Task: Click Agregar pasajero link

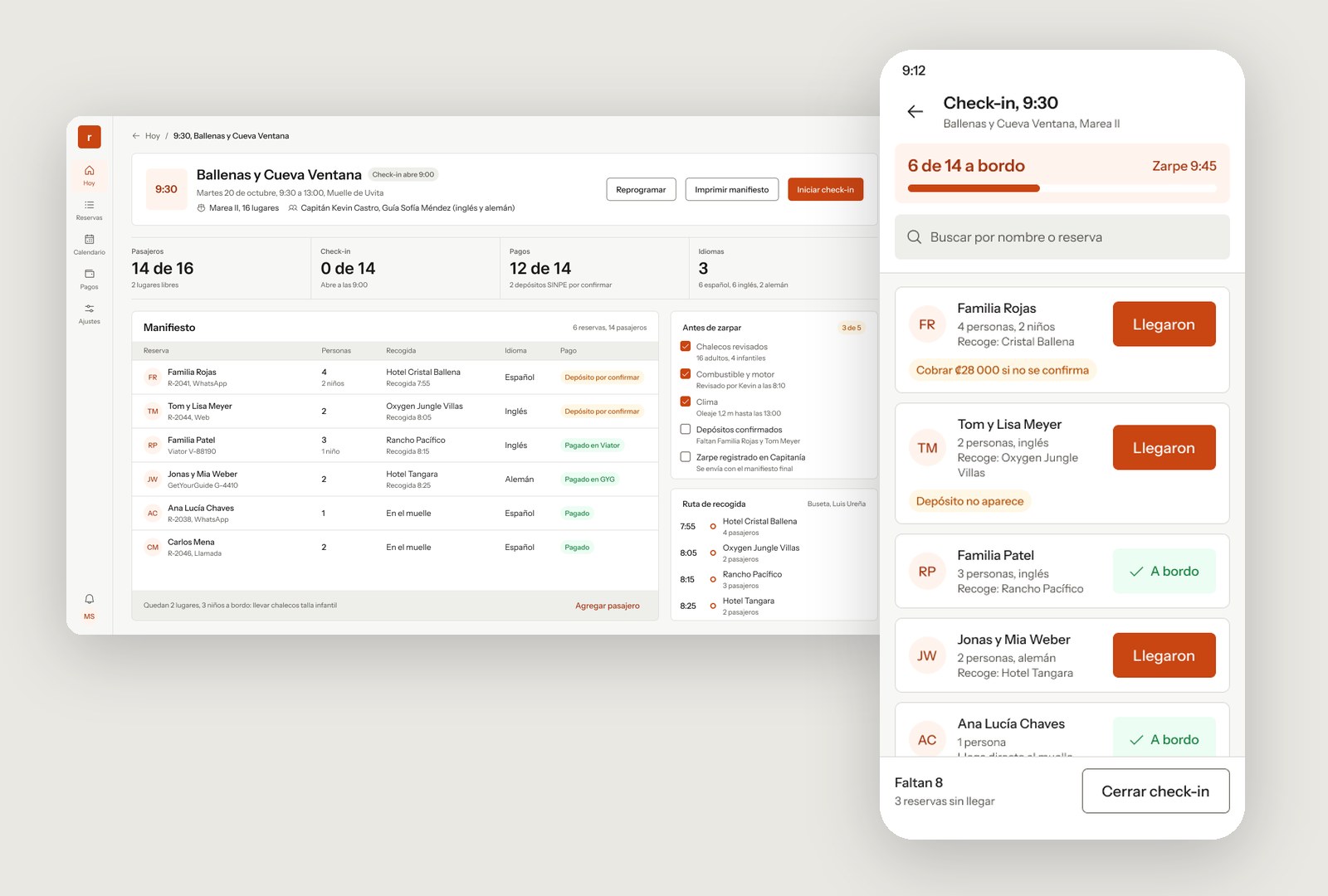Action: (x=608, y=606)
